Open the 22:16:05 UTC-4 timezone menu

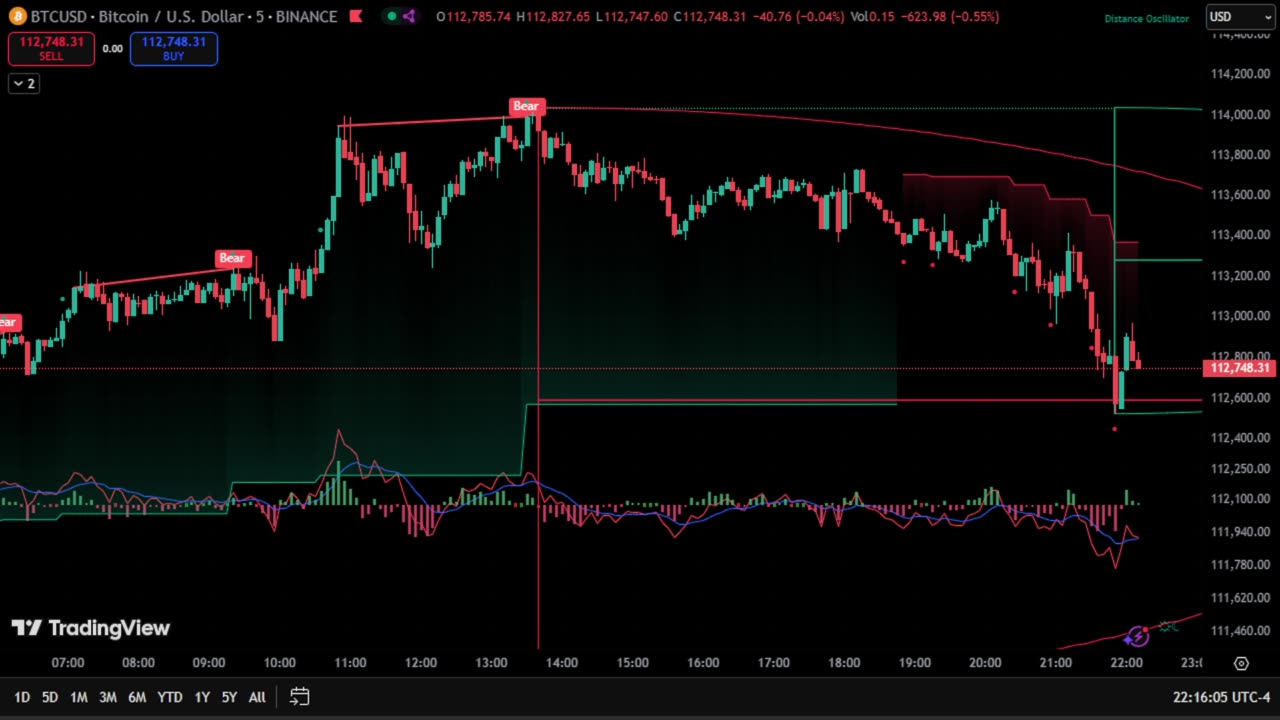(x=1222, y=697)
